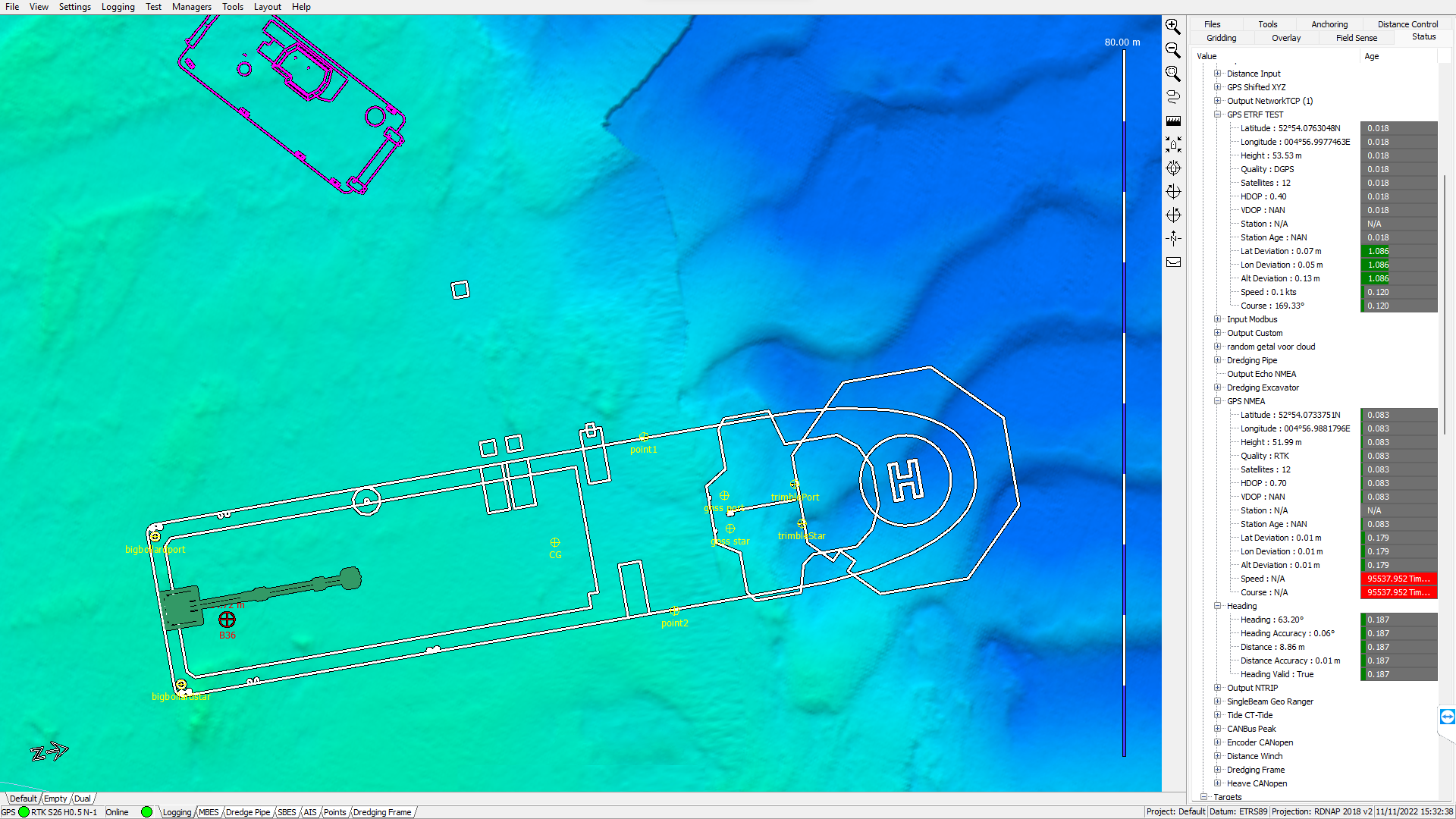Click the zoom out magnifier icon
The width and height of the screenshot is (1456, 819).
(1173, 51)
